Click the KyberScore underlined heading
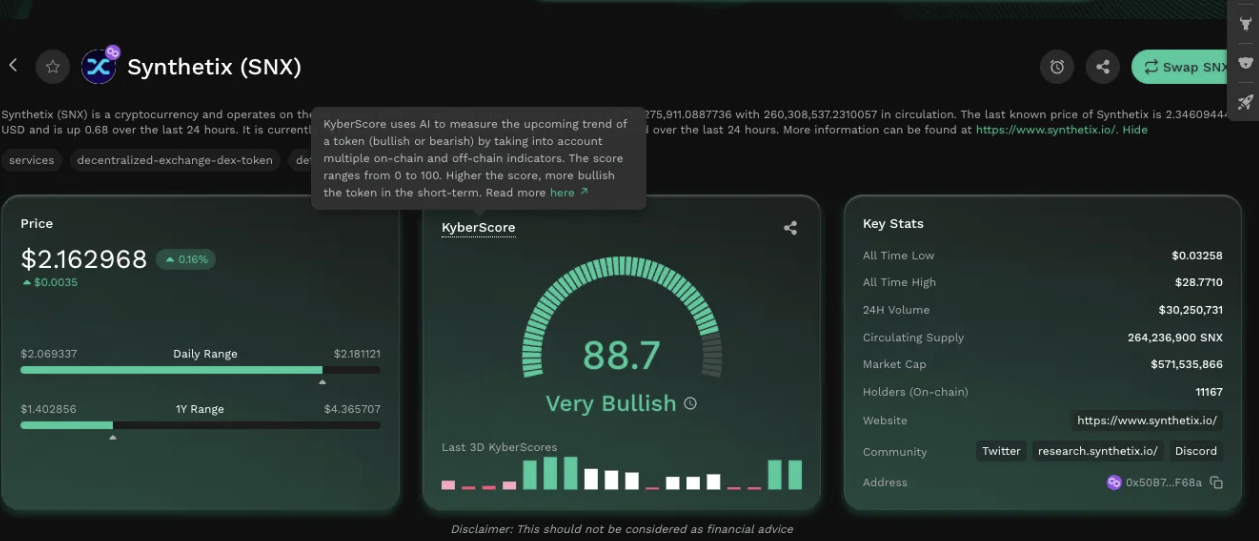This screenshot has width=1259, height=541. pyautogui.click(x=478, y=228)
